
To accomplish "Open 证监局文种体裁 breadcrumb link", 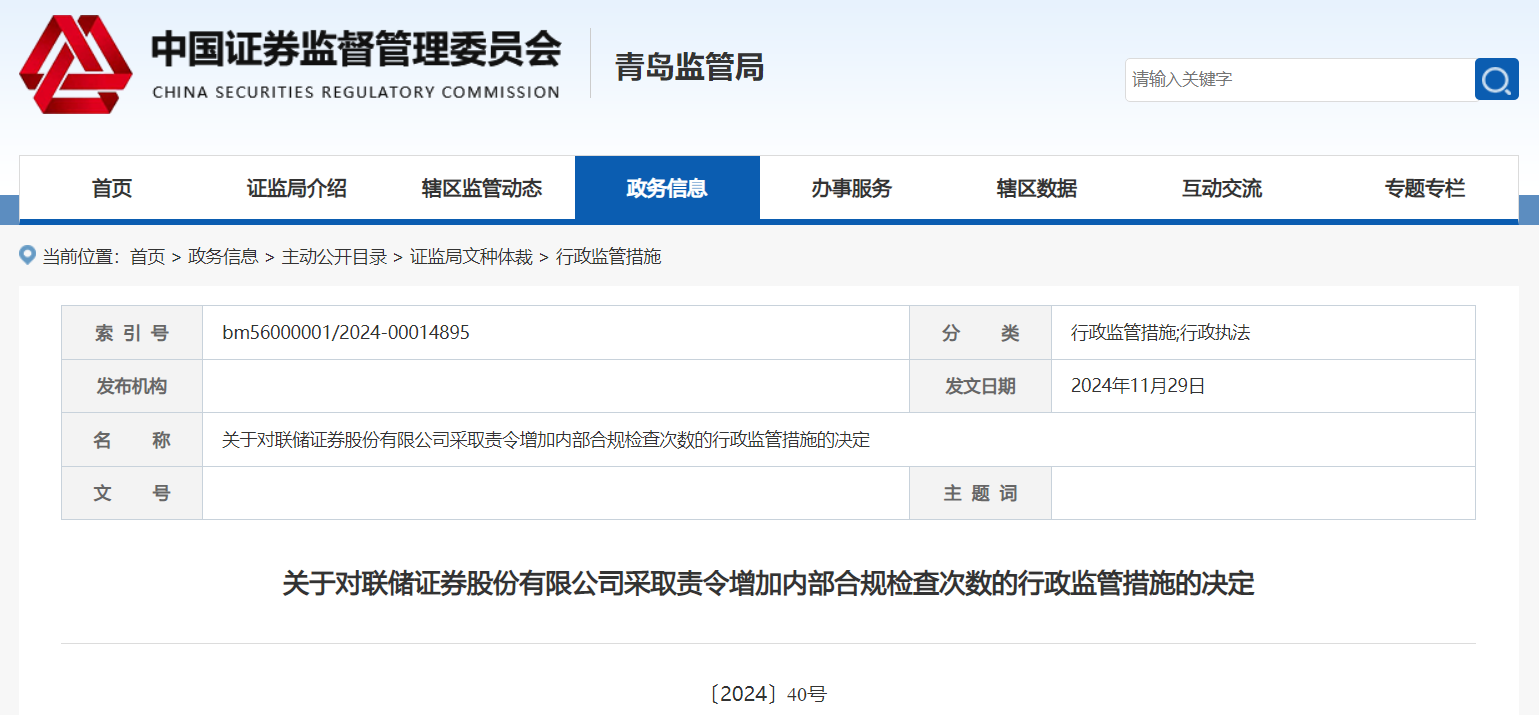I will [x=471, y=257].
